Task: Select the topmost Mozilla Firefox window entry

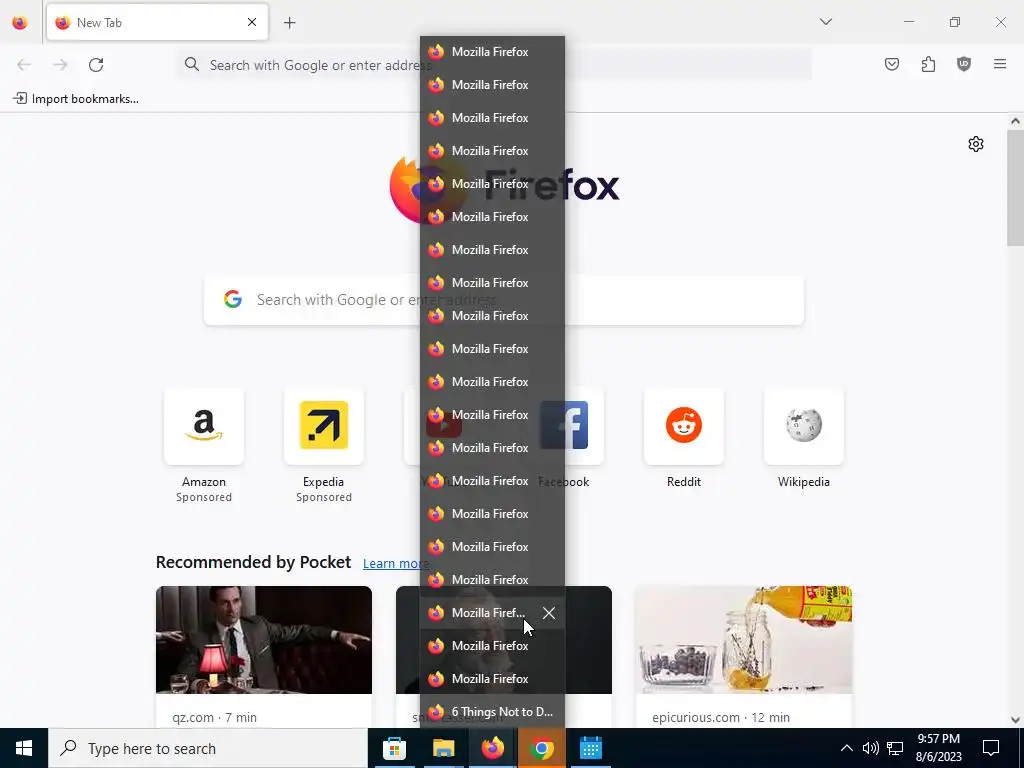Action: pos(492,52)
